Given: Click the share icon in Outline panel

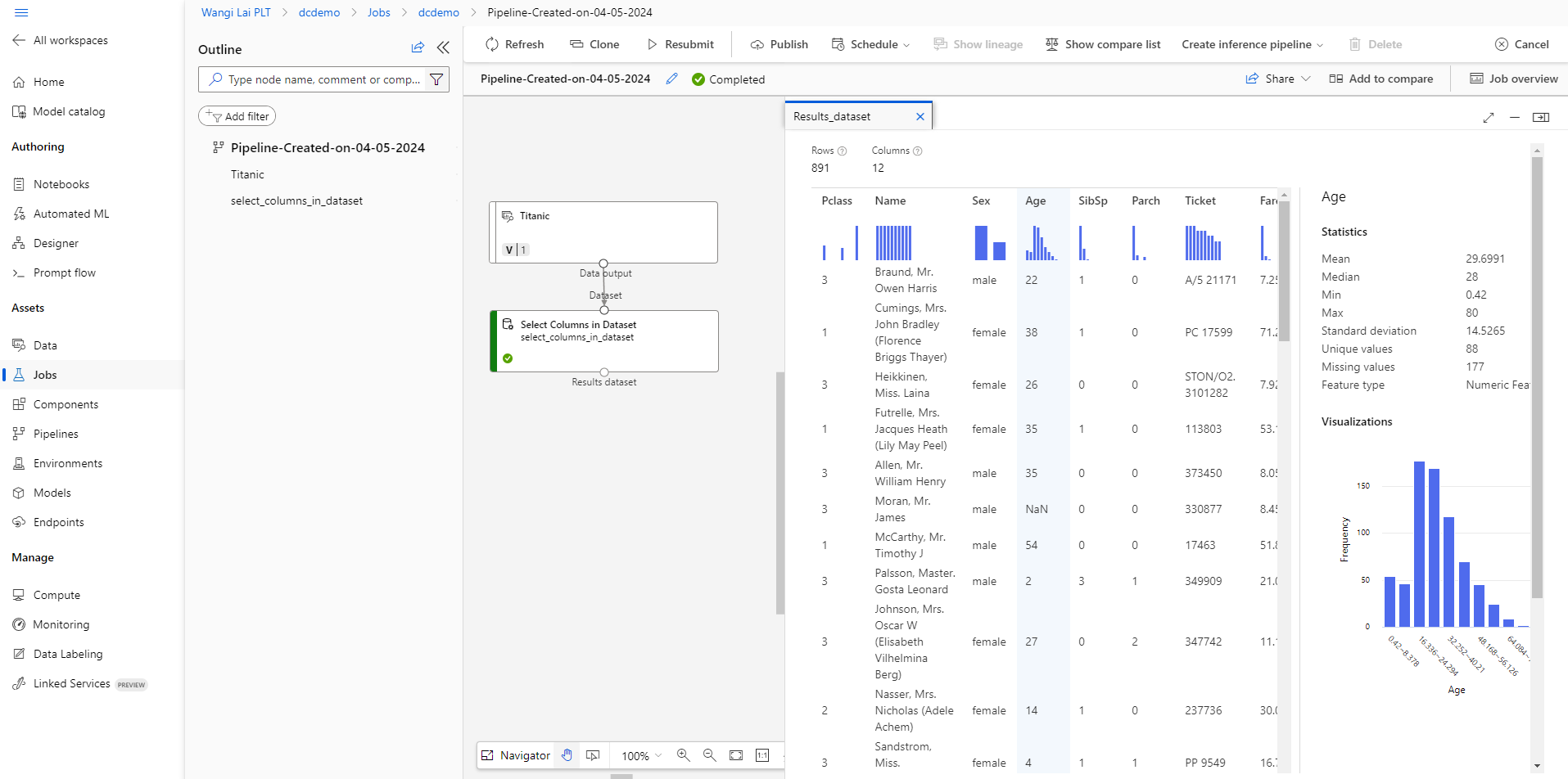Looking at the screenshot, I should pos(418,47).
